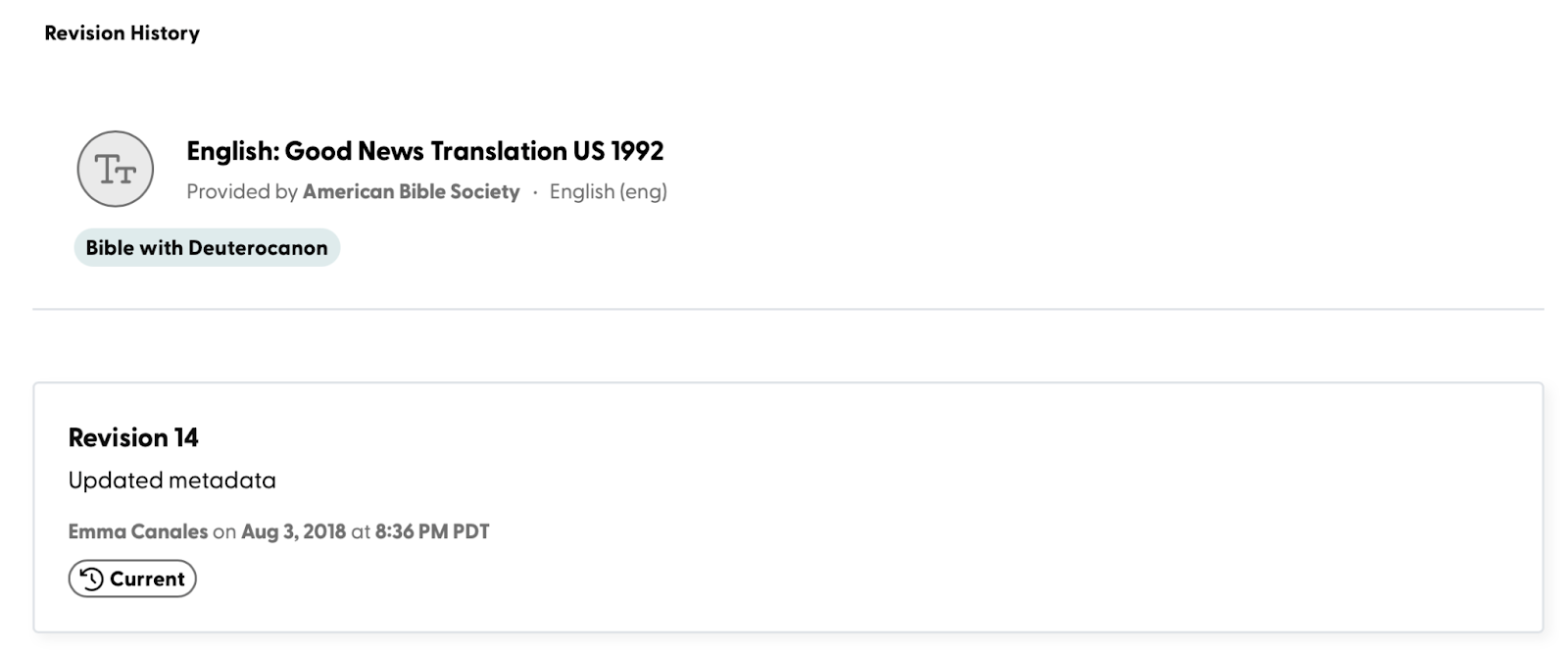The image size is (1568, 655).
Task: Click the word History in page heading
Action: (x=167, y=33)
